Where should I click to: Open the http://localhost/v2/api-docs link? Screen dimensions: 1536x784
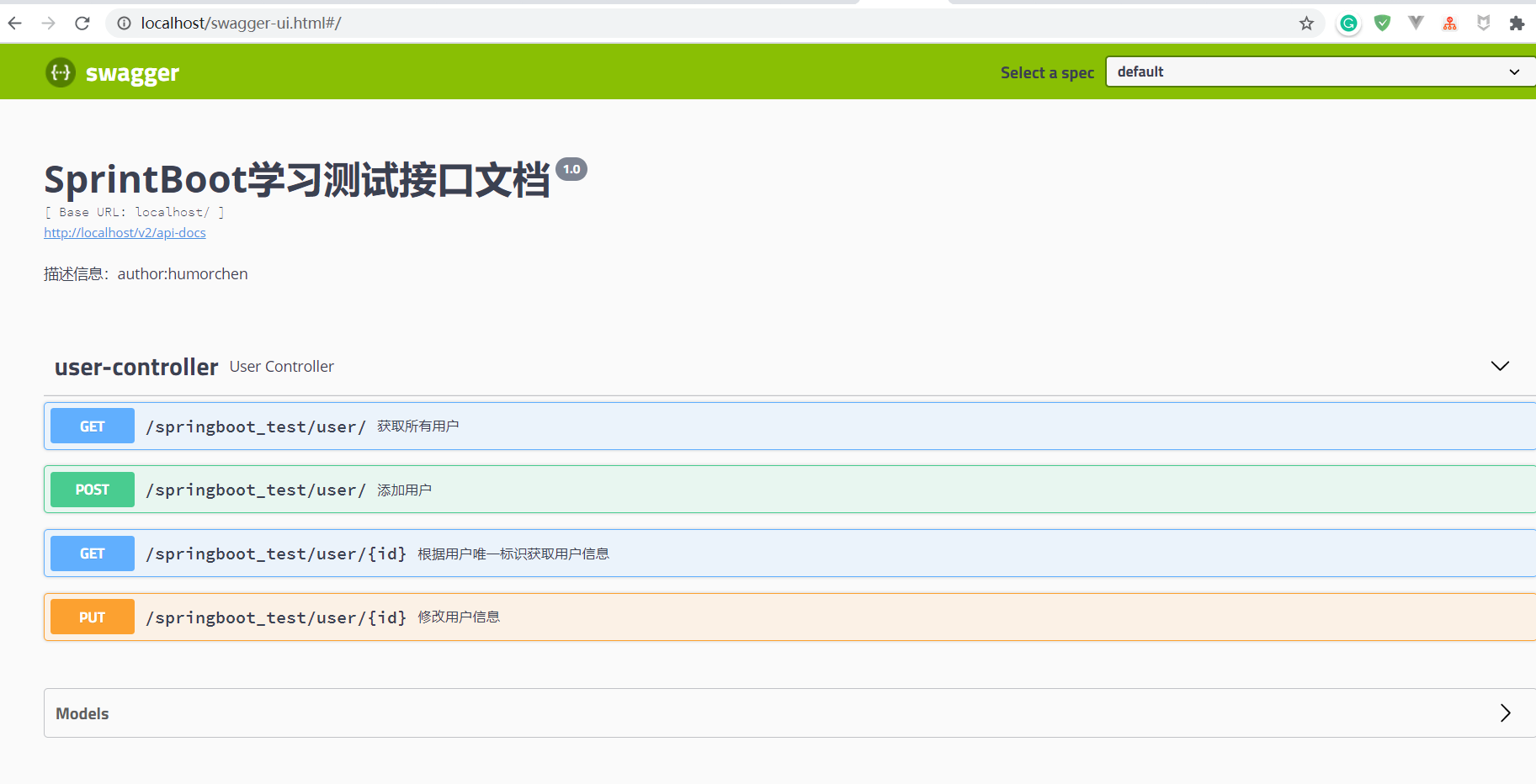click(x=125, y=232)
